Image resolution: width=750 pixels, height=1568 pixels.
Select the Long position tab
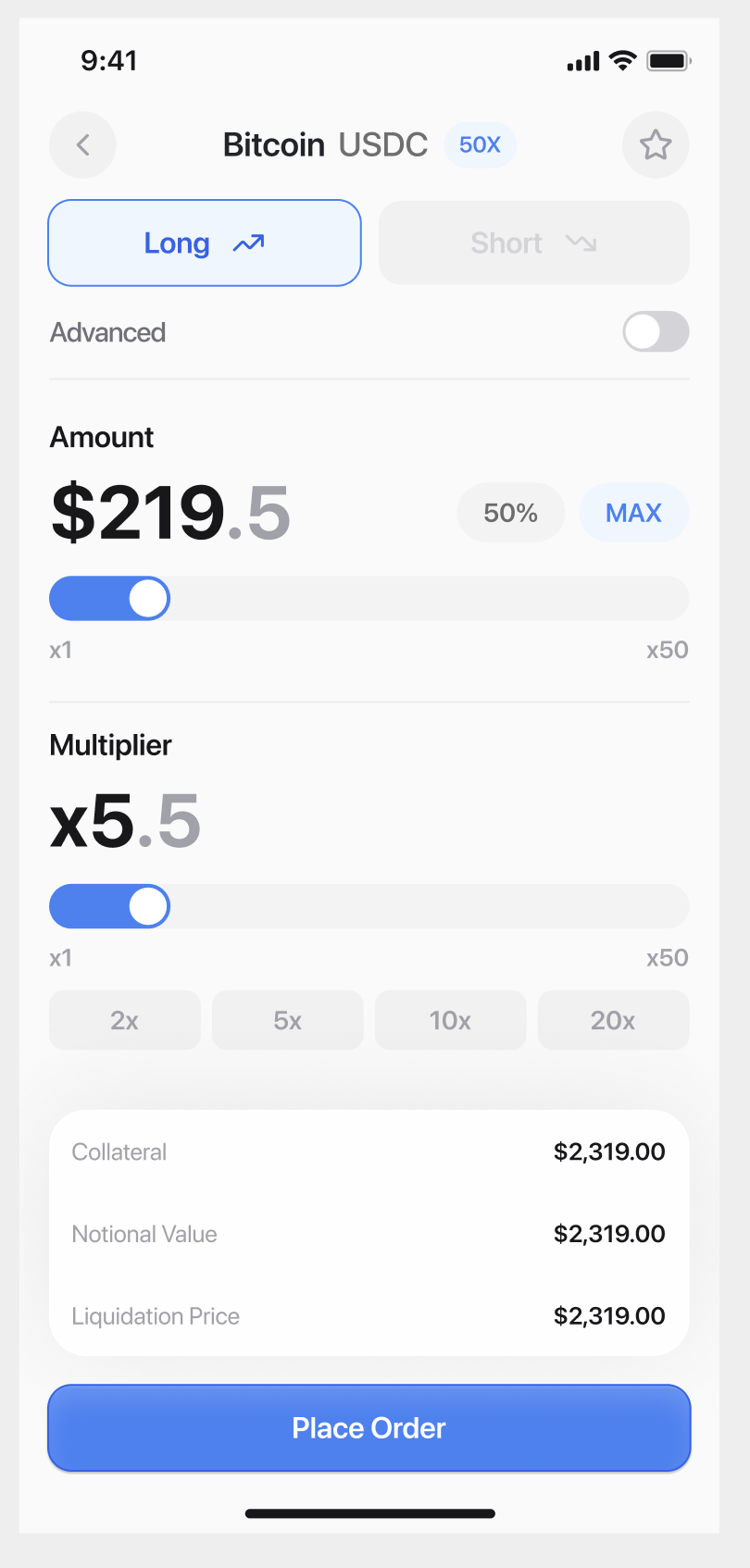(205, 243)
